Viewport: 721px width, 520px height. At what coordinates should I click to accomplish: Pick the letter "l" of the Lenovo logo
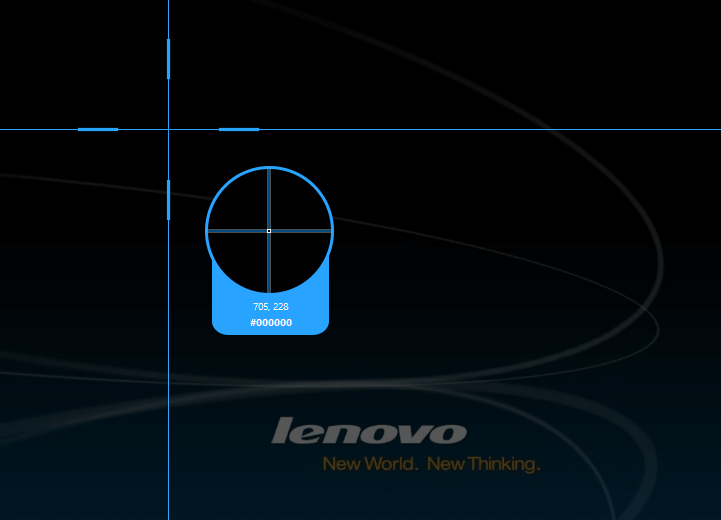281,430
